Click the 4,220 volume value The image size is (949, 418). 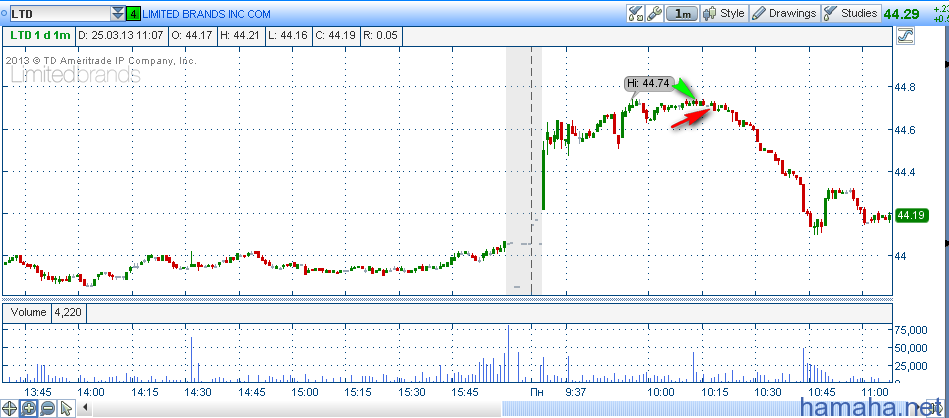tap(69, 313)
